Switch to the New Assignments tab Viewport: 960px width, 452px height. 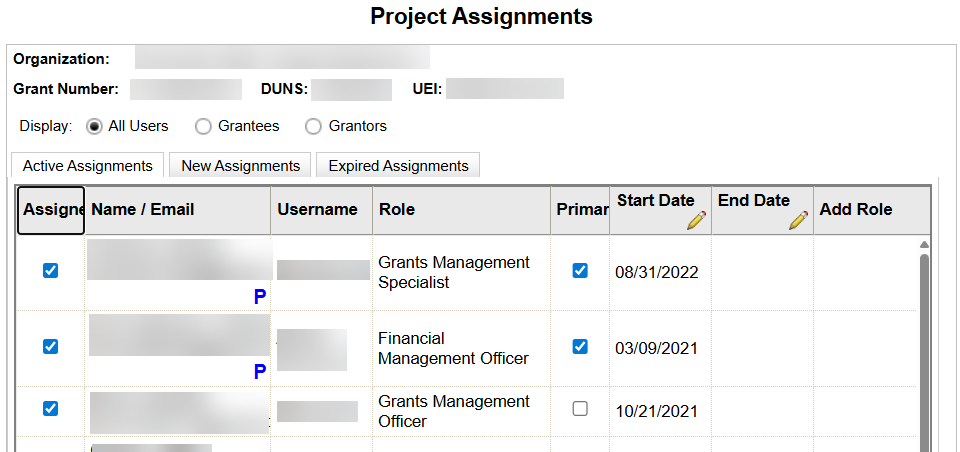coord(240,166)
